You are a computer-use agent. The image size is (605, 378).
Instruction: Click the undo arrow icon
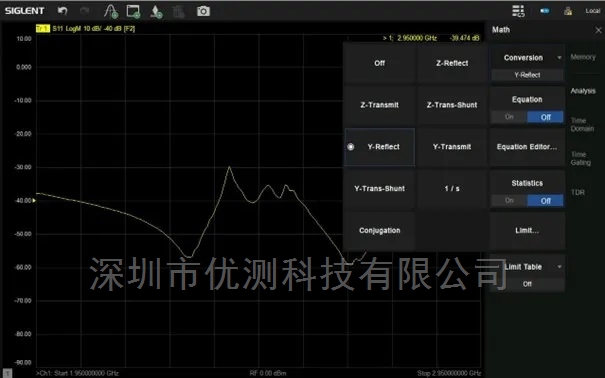(x=63, y=11)
